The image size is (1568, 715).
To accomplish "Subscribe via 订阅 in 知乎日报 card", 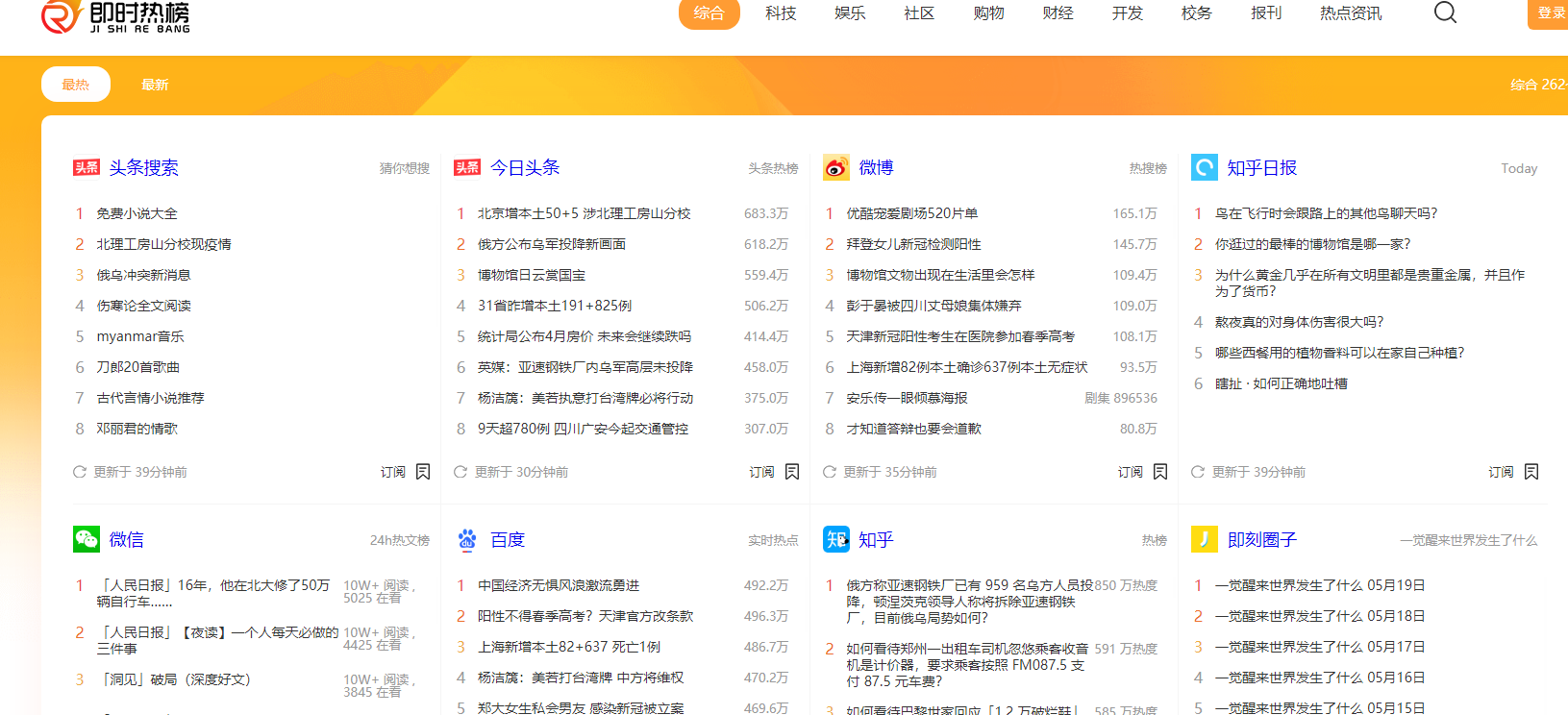I will point(1502,472).
